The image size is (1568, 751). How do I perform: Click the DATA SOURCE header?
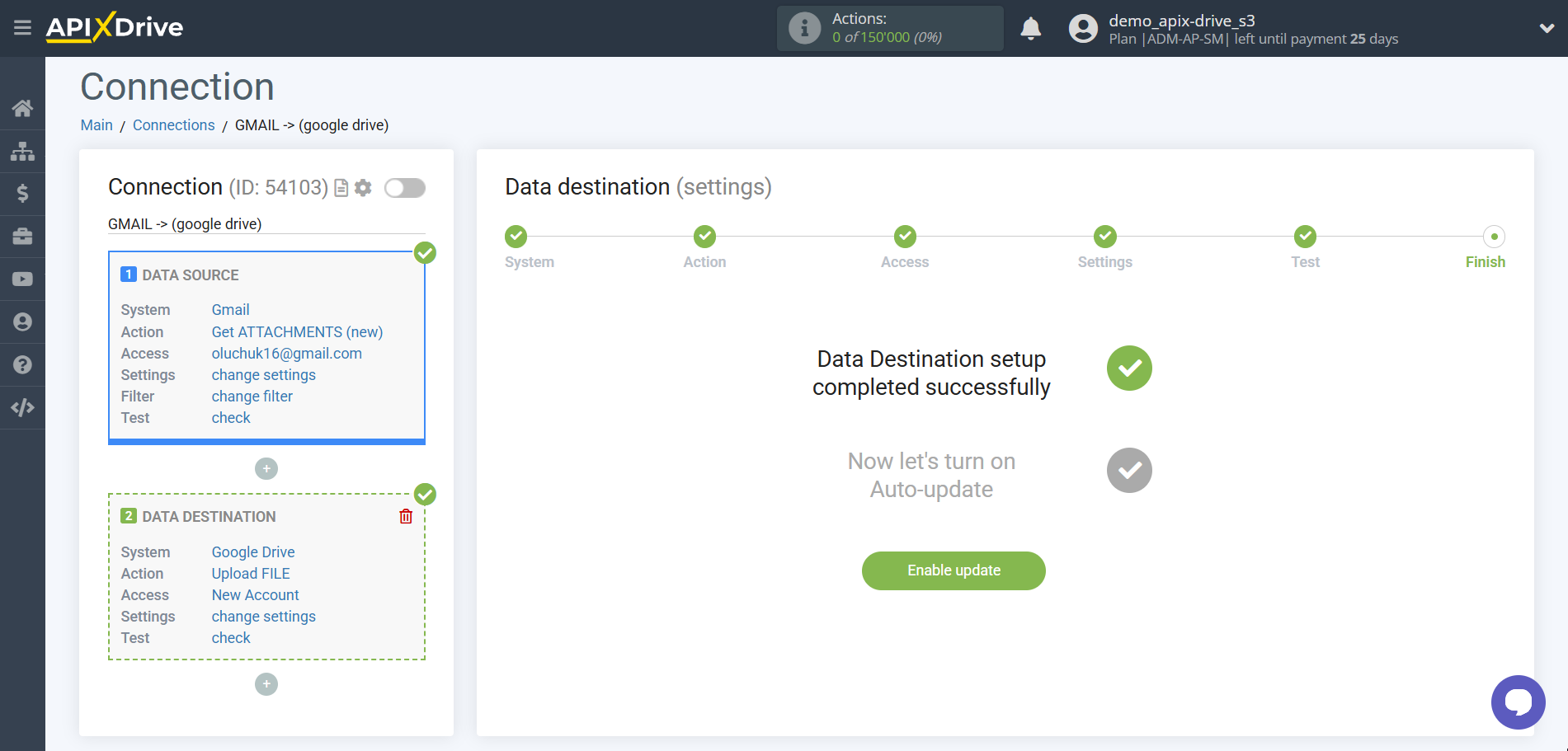[x=191, y=275]
